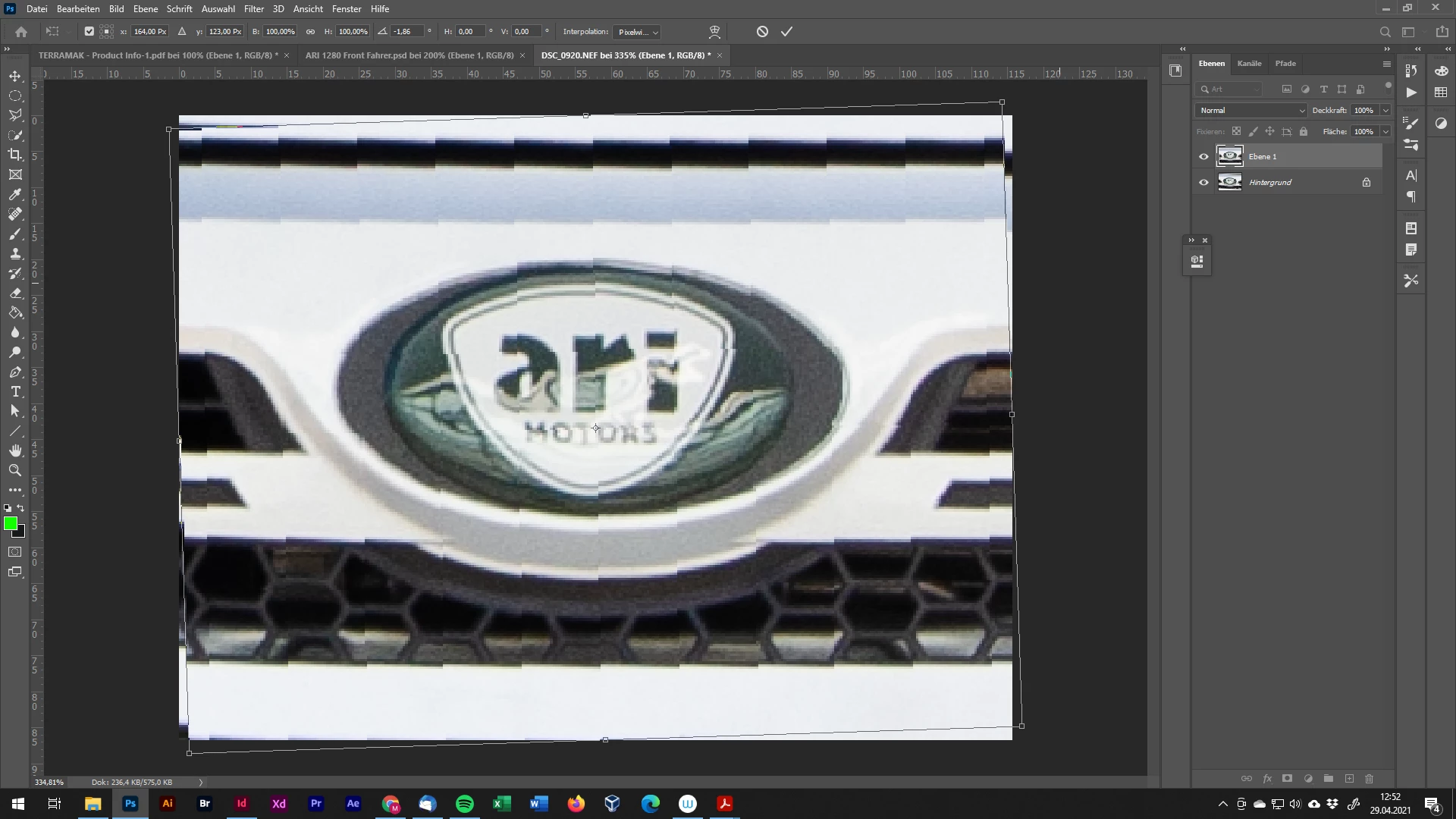Select the Clone Stamp tool
The image size is (1456, 819).
pyautogui.click(x=15, y=254)
